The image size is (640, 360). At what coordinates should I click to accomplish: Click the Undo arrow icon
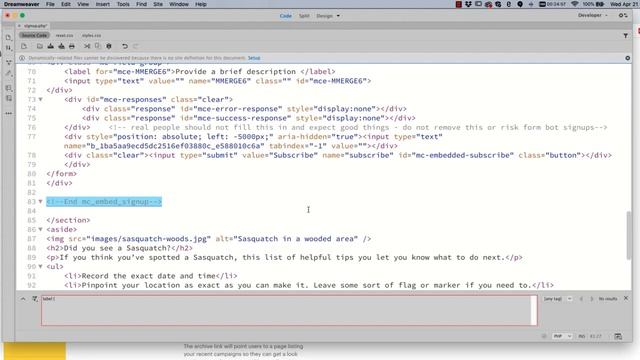(125, 46)
